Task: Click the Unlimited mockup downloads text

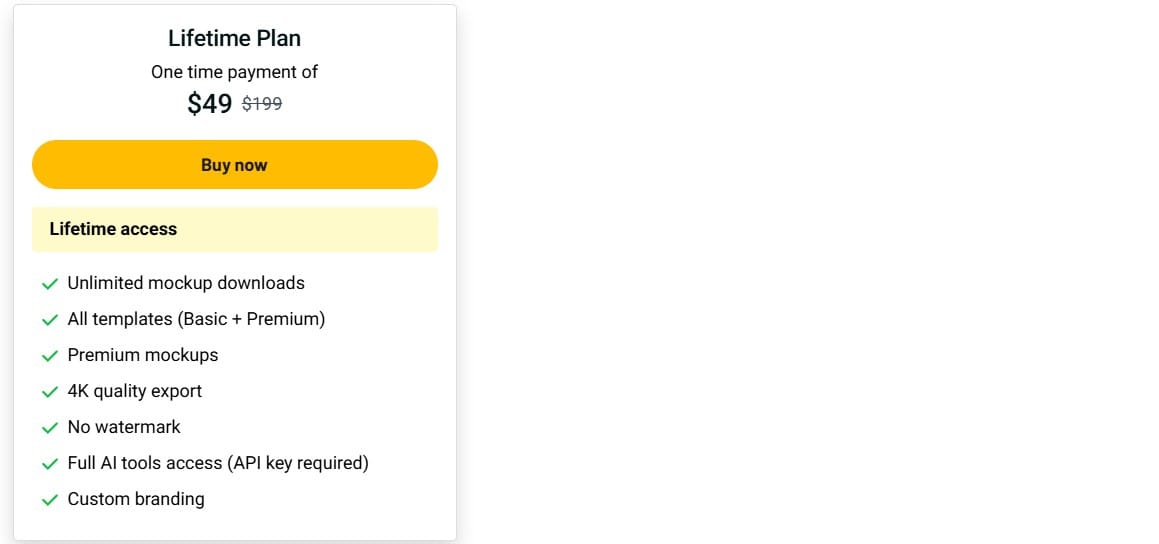Action: (186, 283)
